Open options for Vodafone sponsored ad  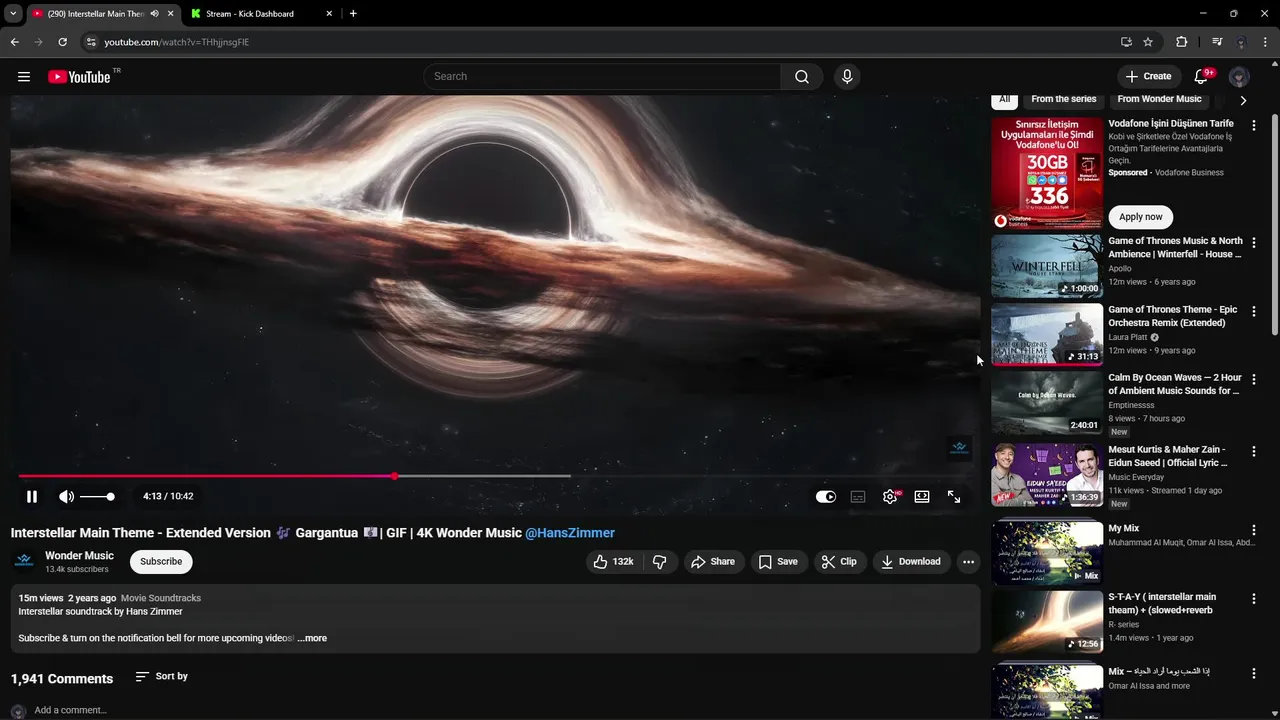pyautogui.click(x=1254, y=126)
